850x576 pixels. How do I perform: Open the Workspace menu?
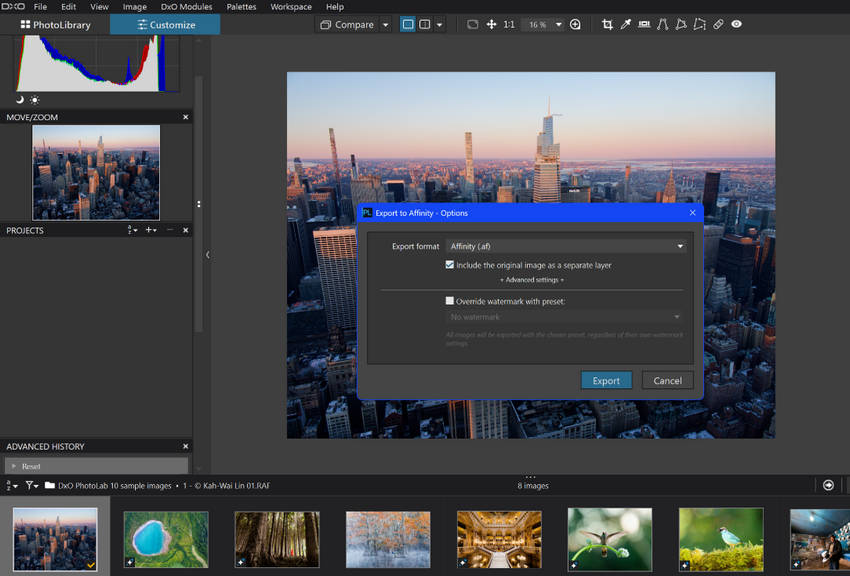(x=291, y=7)
